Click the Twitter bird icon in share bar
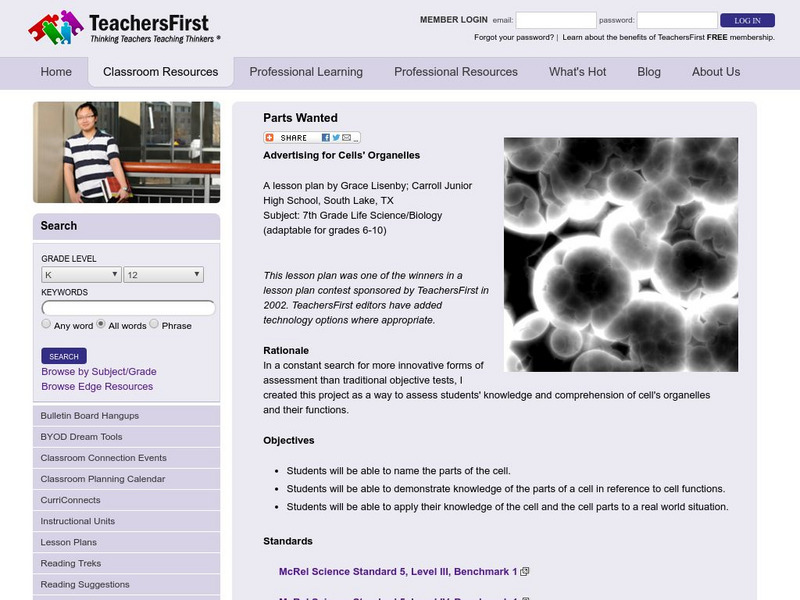 point(336,138)
